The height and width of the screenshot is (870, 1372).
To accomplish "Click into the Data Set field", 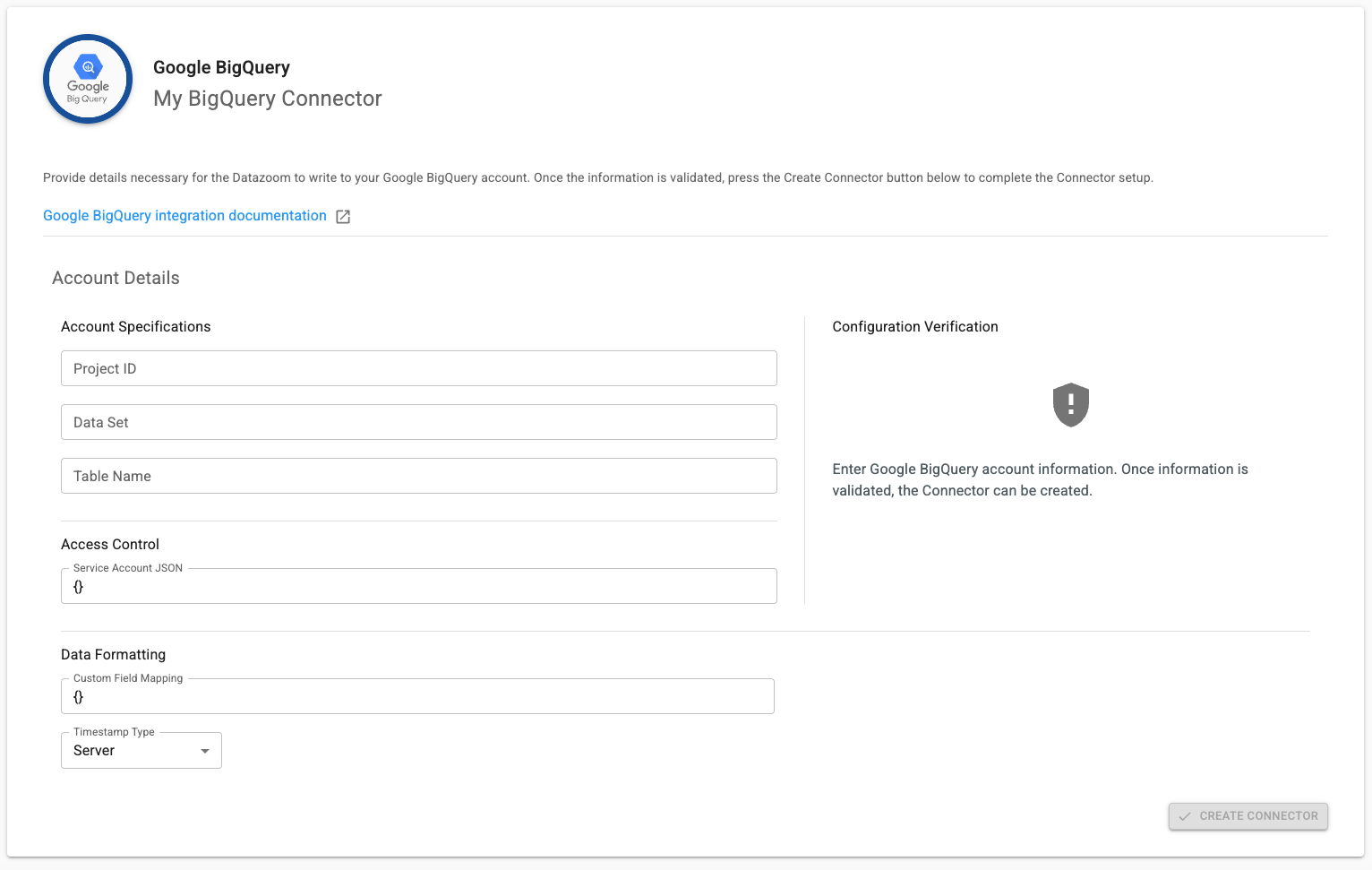I will (418, 422).
